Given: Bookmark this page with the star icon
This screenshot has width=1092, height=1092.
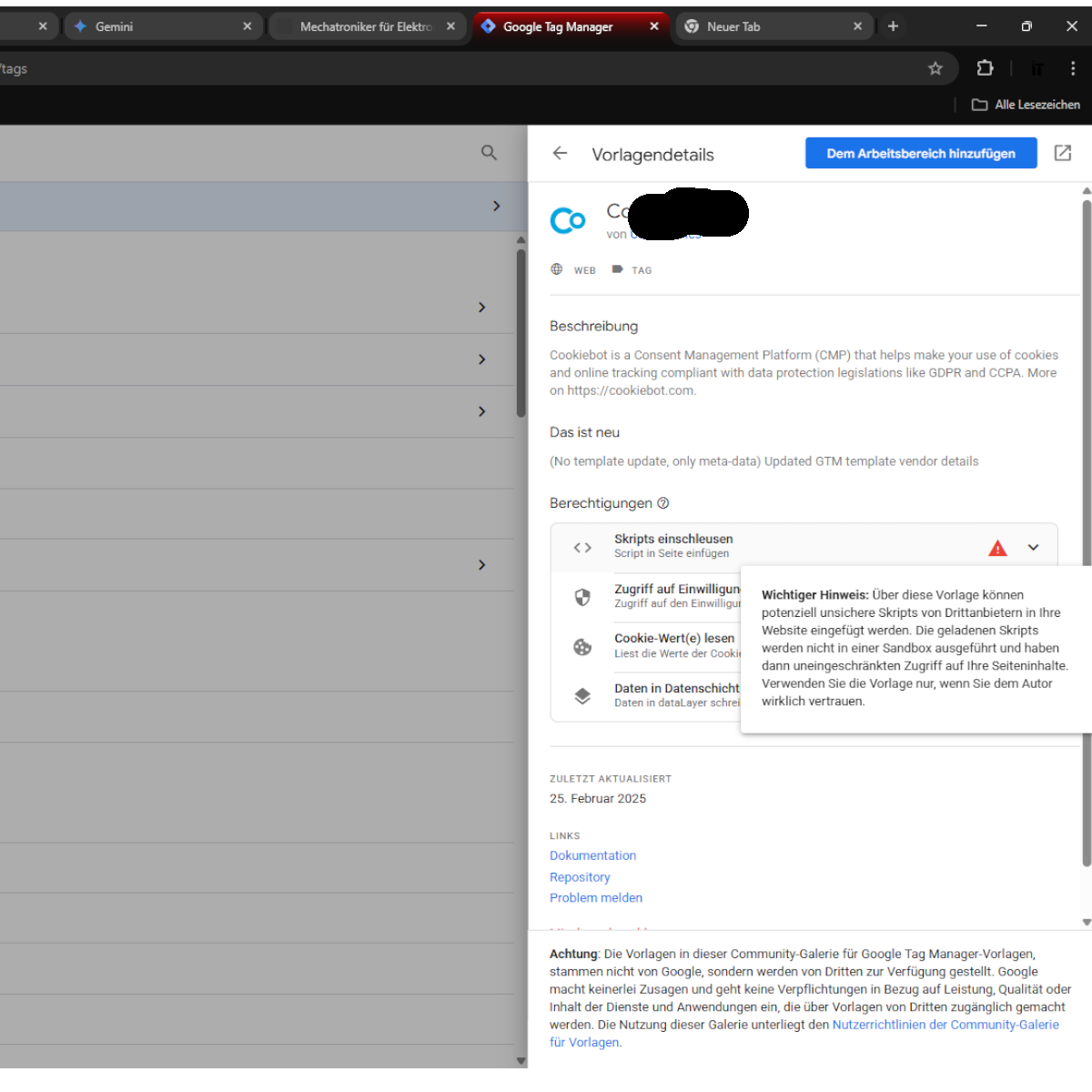Looking at the screenshot, I should coord(935,68).
